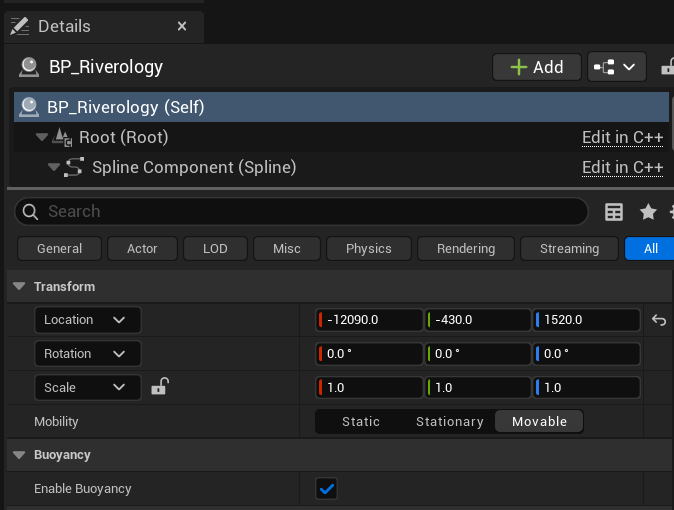Open the Location type dropdown
The height and width of the screenshot is (510, 674).
click(88, 320)
